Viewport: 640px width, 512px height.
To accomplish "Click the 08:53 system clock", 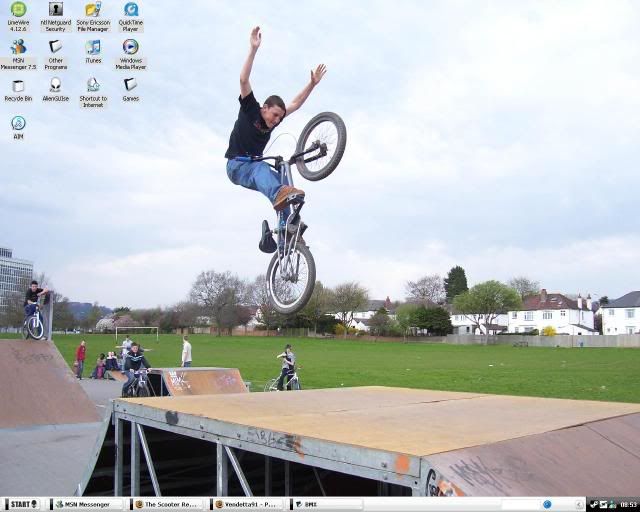I will tap(628, 505).
